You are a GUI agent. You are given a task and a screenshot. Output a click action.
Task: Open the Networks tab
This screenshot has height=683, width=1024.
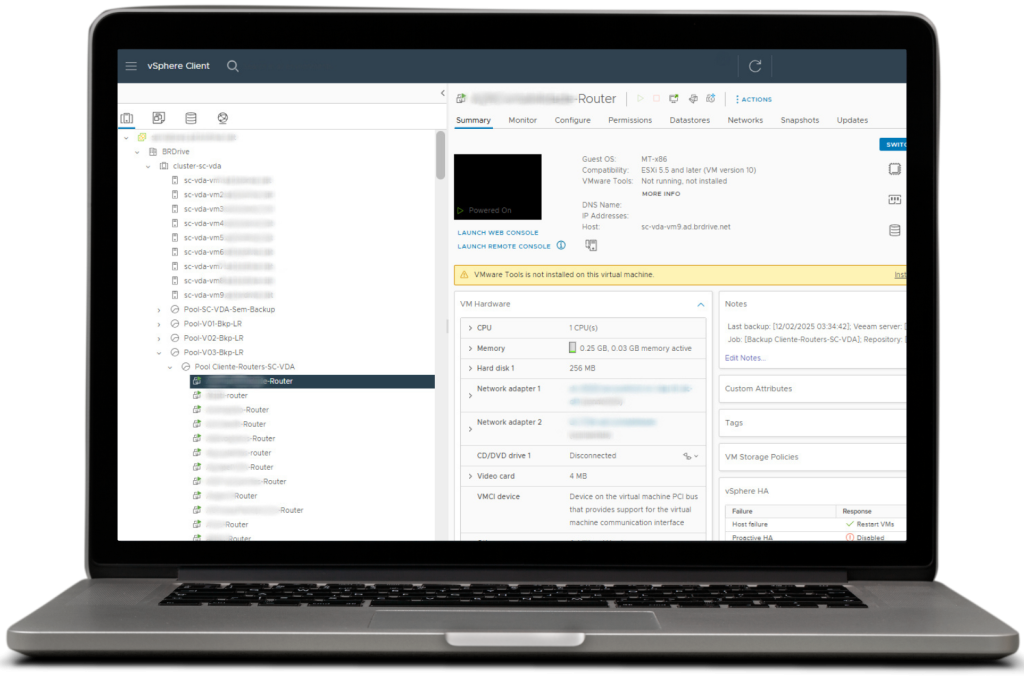coord(745,120)
